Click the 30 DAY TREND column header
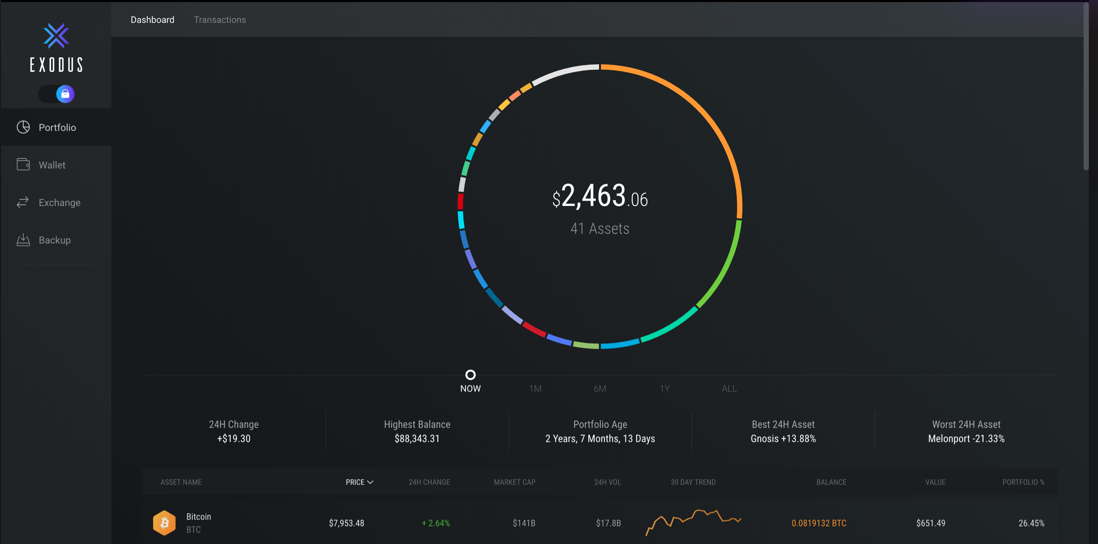The image size is (1098, 544). tap(693, 482)
